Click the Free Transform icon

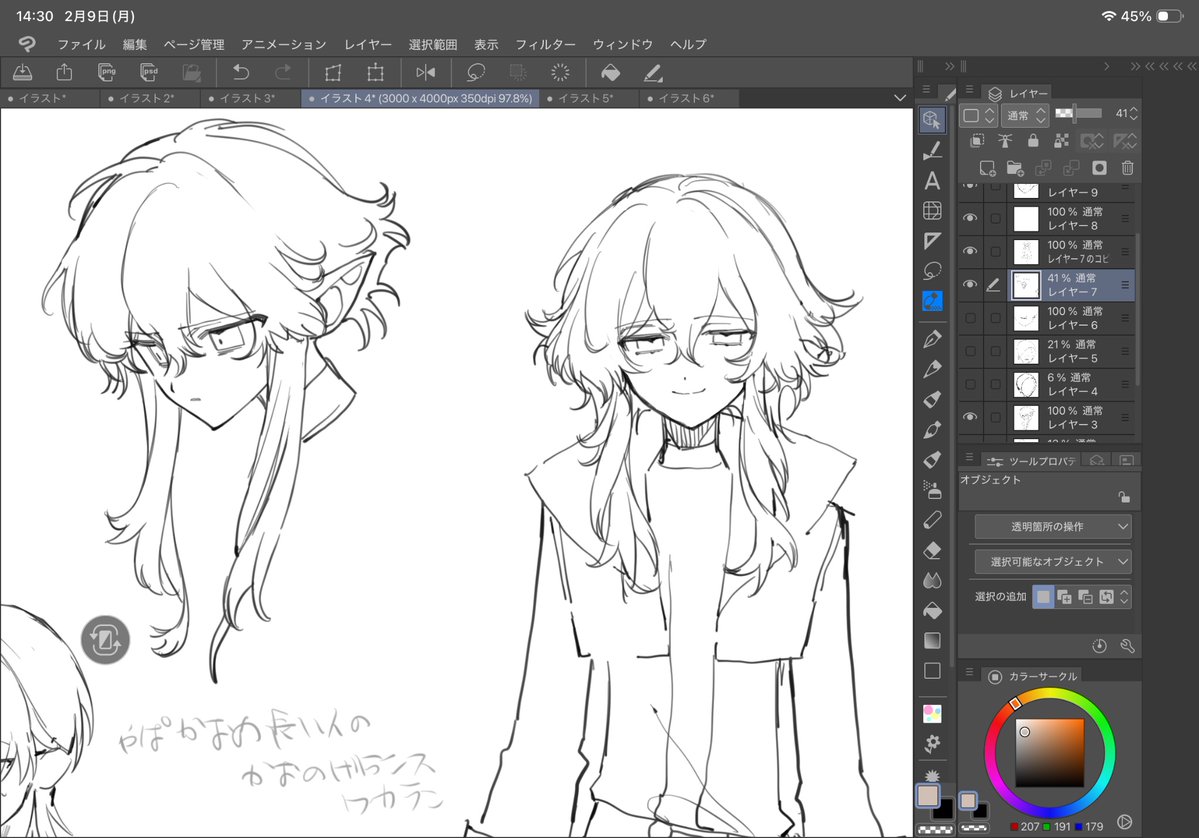click(333, 73)
